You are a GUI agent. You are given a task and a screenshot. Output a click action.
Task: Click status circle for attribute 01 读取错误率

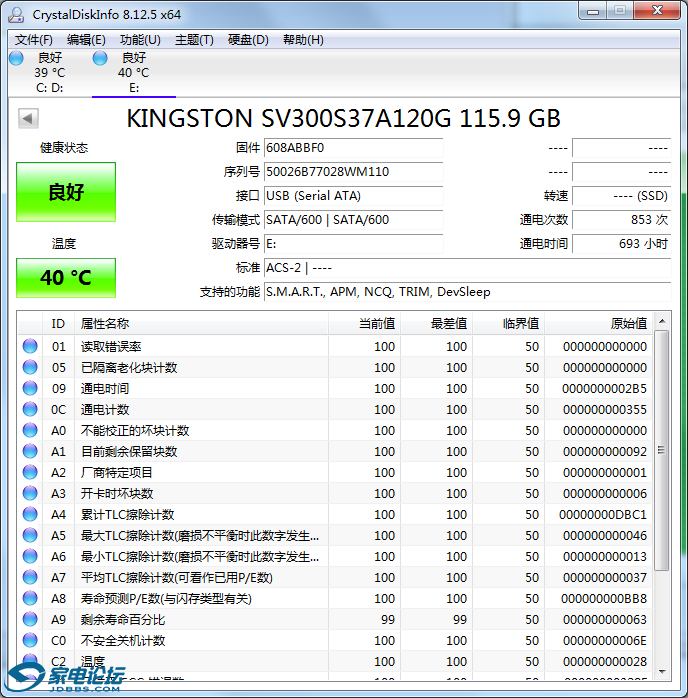[30, 346]
